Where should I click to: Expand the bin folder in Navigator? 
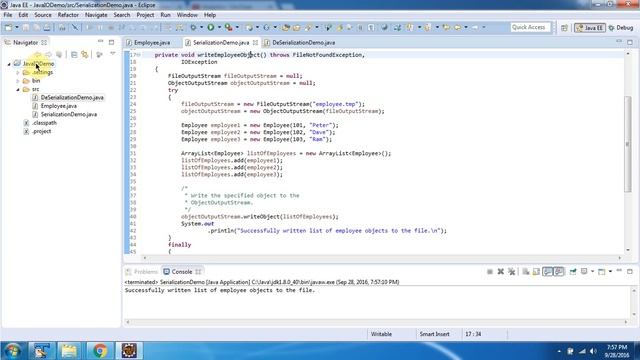click(x=18, y=81)
